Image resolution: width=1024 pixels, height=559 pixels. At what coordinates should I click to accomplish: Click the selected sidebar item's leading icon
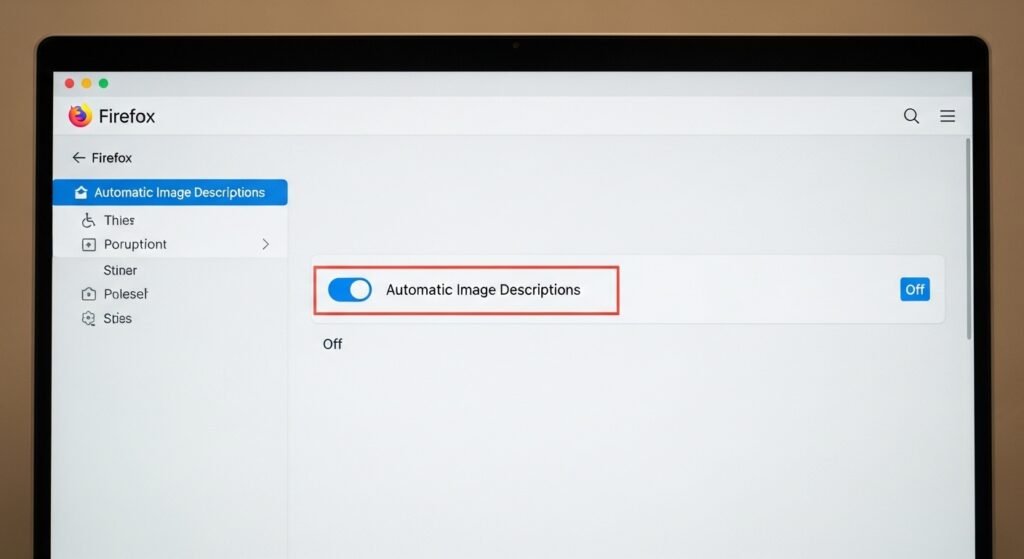pyautogui.click(x=81, y=193)
